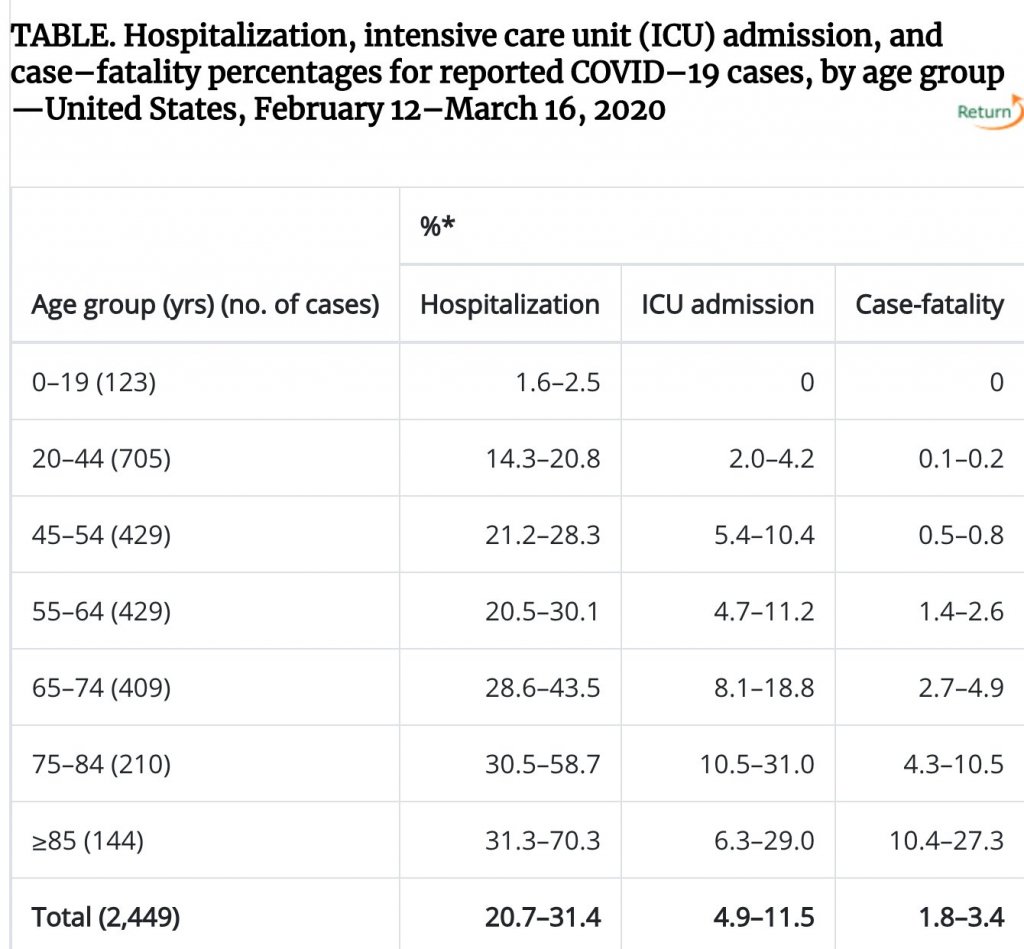The image size is (1024, 949).
Task: Select the 75–84 (210) row label
Action: [101, 765]
